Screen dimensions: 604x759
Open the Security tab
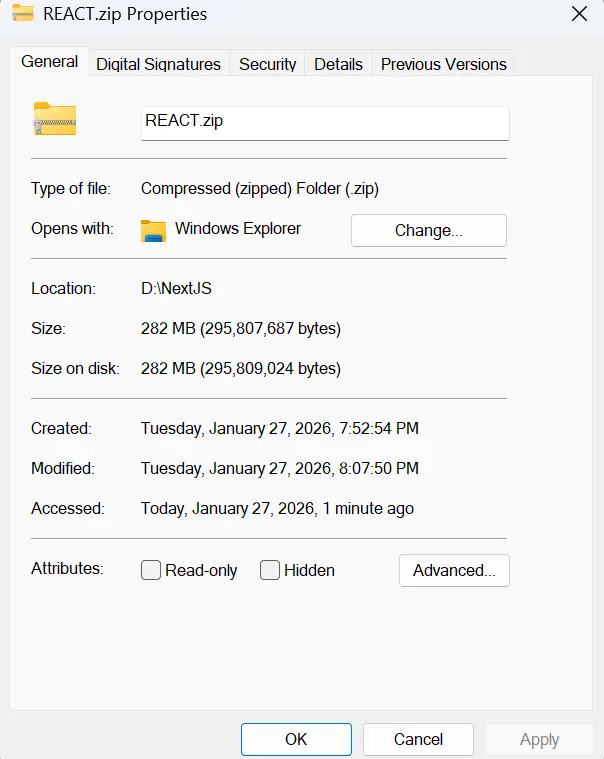(267, 64)
